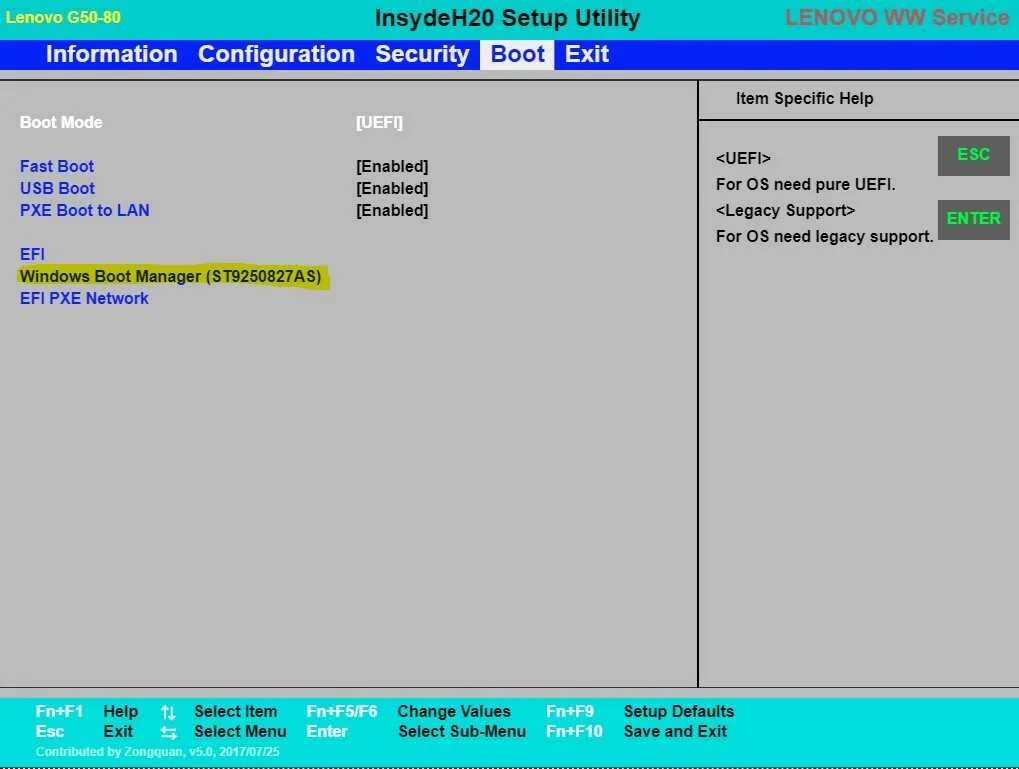Click the Enter shortcut key label
Image resolution: width=1019 pixels, height=769 pixels.
(327, 731)
